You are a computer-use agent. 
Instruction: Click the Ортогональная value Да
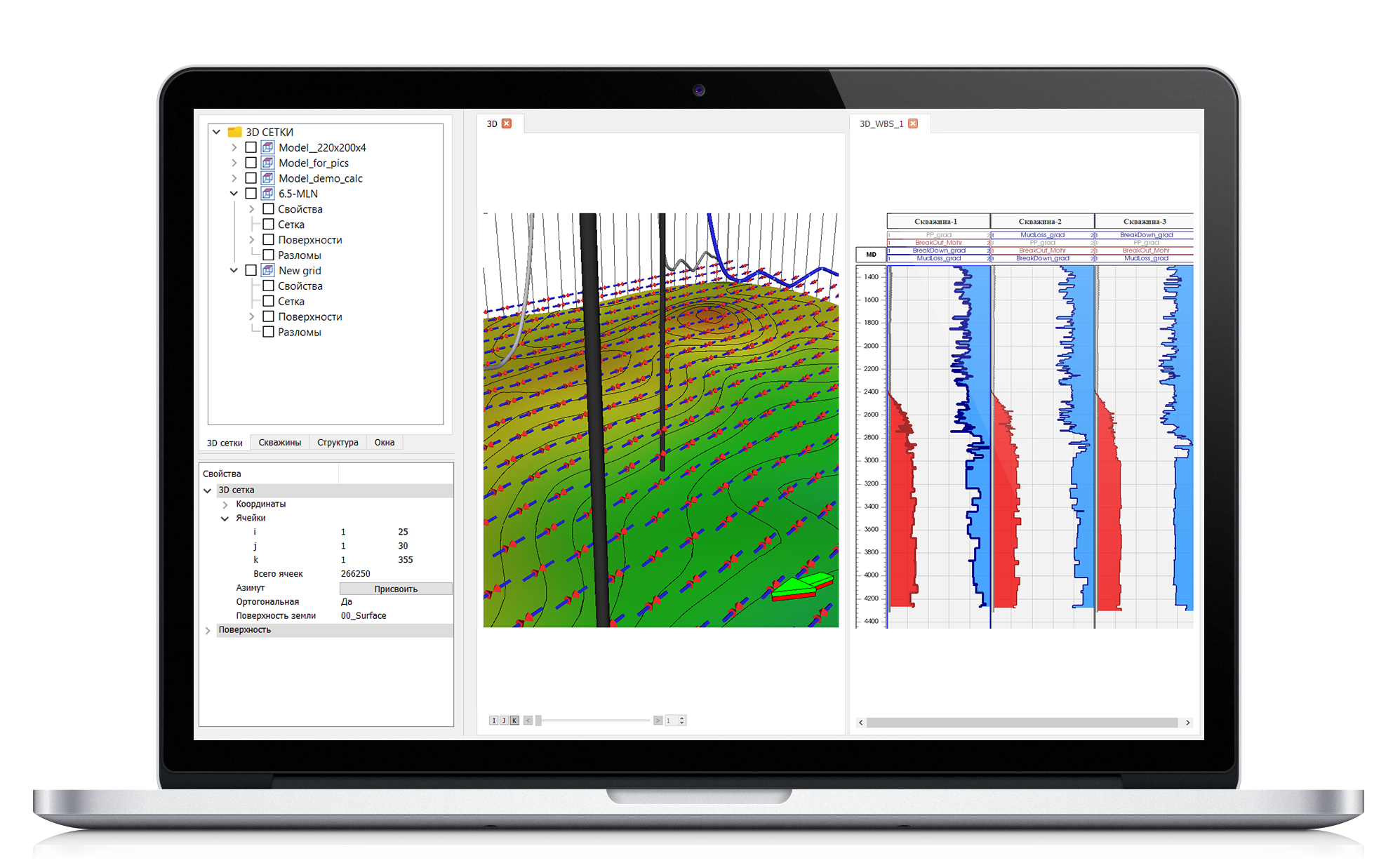(x=347, y=602)
